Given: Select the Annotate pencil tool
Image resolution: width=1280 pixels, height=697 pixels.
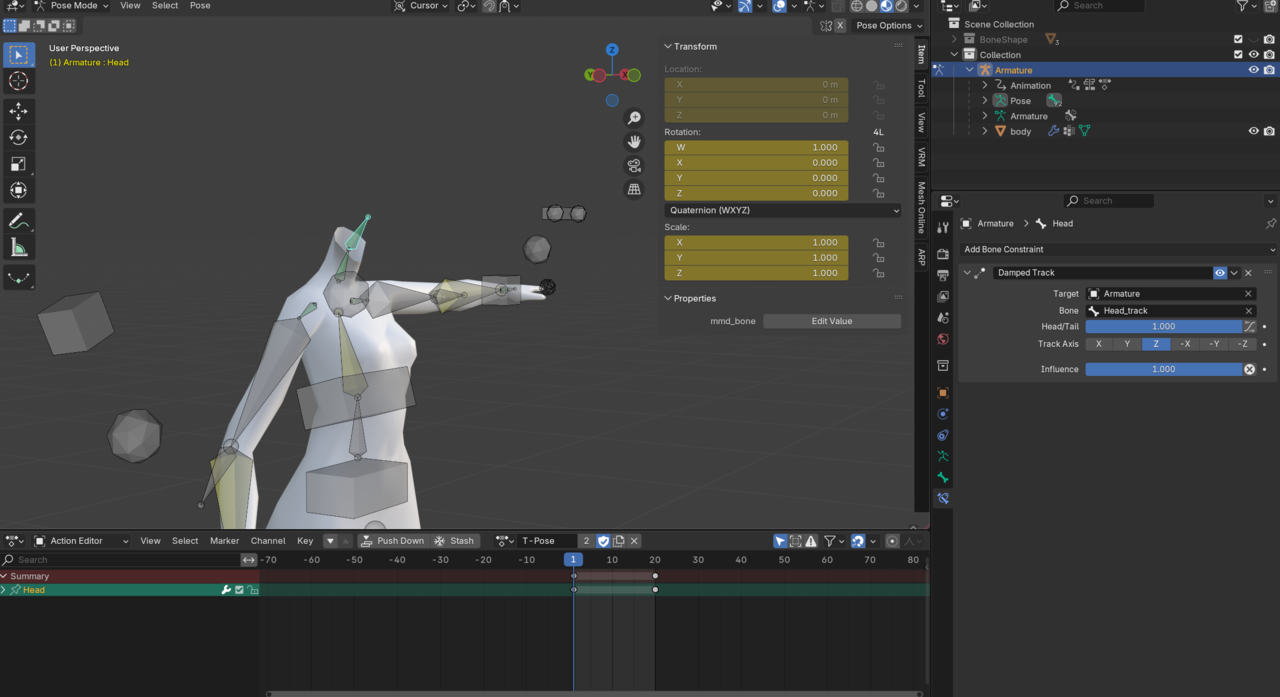Looking at the screenshot, I should coord(18,221).
